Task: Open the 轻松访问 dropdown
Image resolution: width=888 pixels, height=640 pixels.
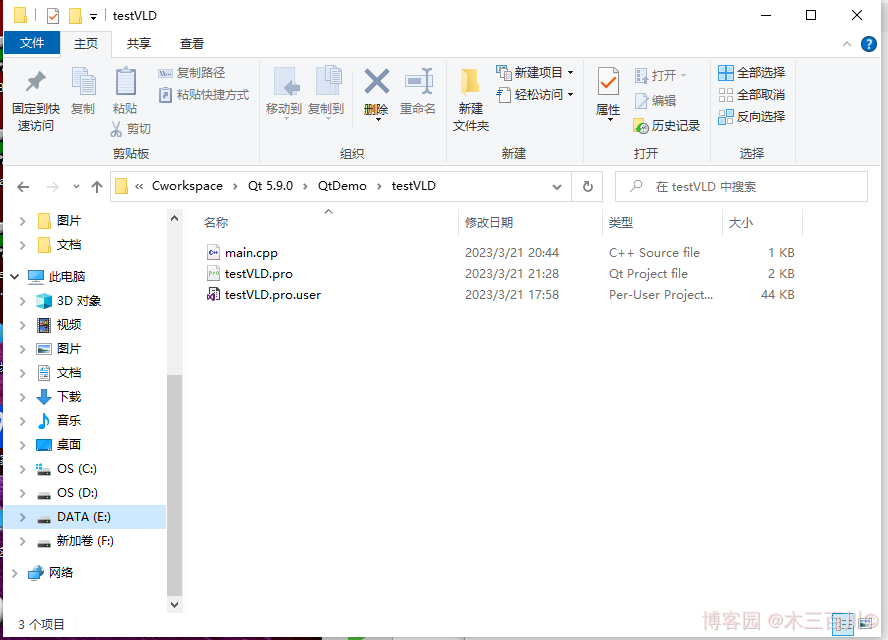Action: [x=535, y=95]
